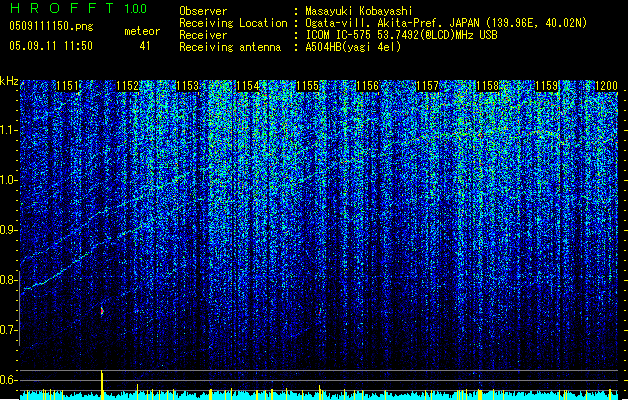629x400 pixels.
Task: Click the red meteor echo spot near 1152
Action: pyautogui.click(x=102, y=311)
